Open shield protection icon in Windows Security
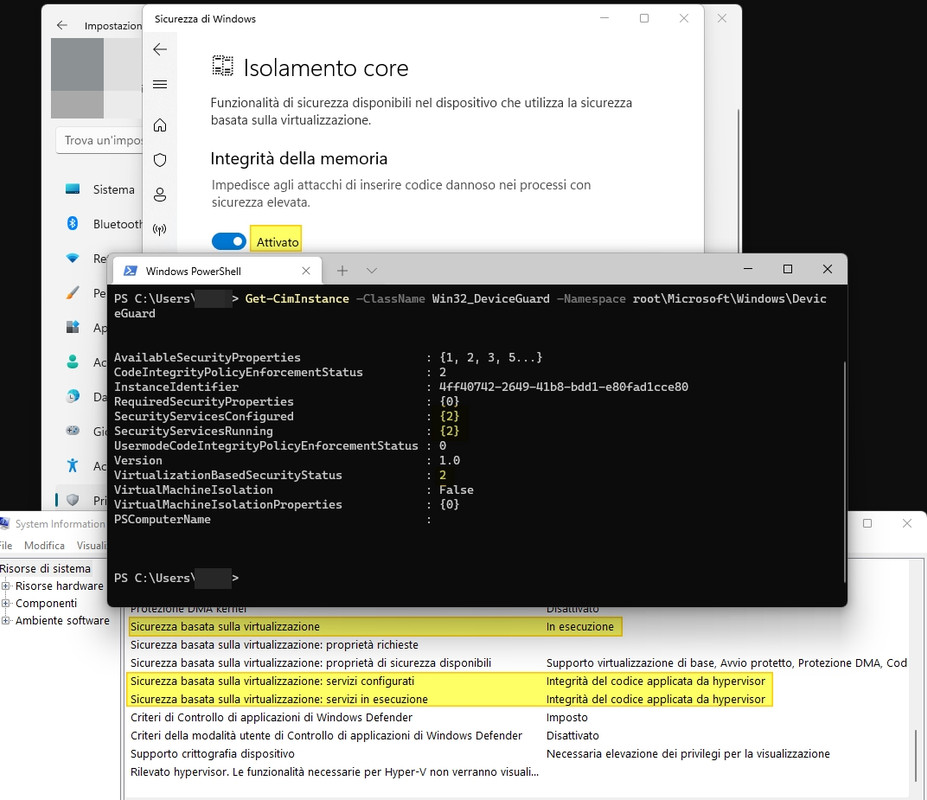The image size is (927, 800). click(160, 160)
